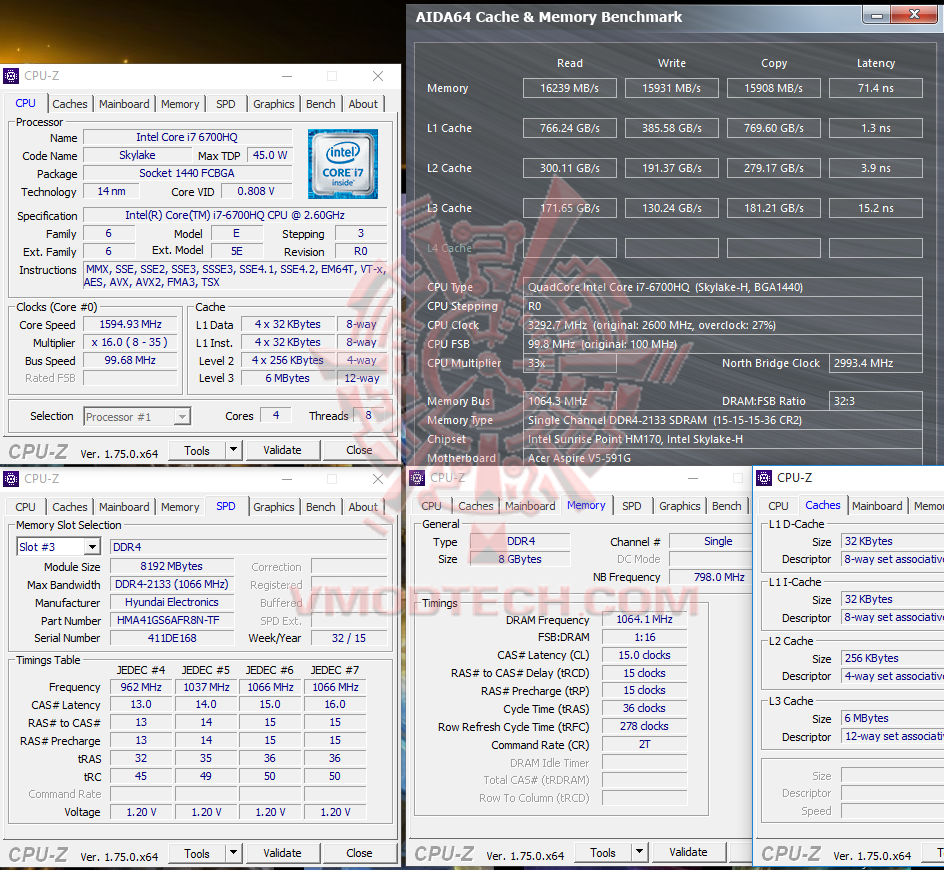The height and width of the screenshot is (870, 944).
Task: Switch to Mainboard tab in top CPU-Z window
Action: tap(124, 104)
